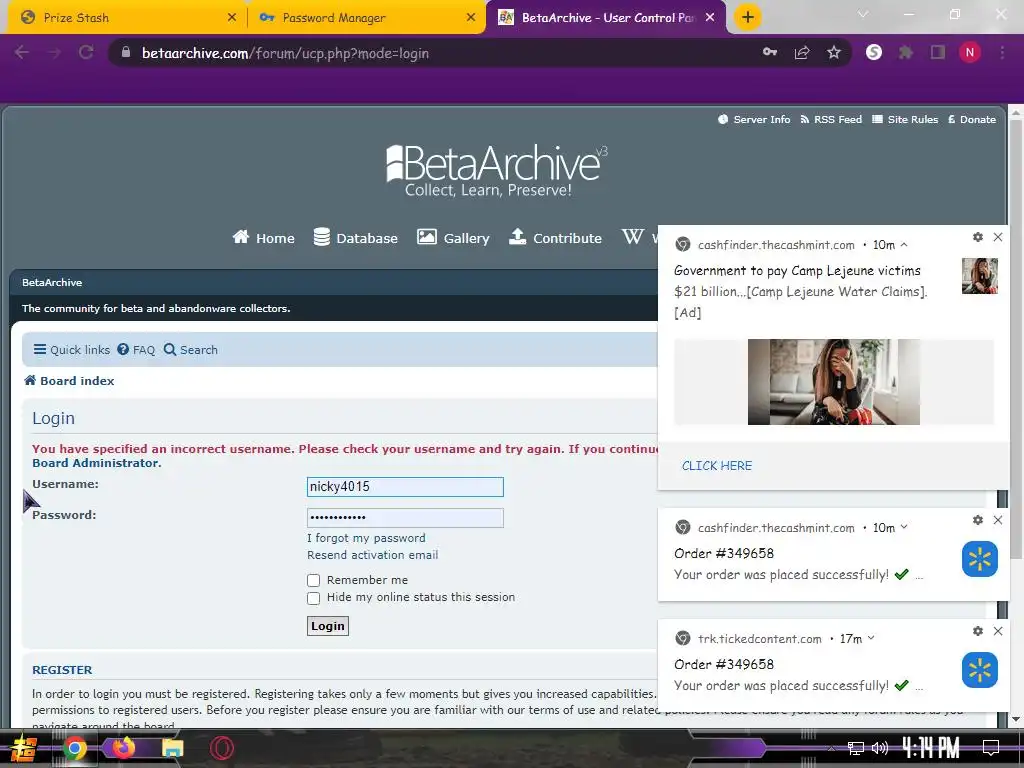Click the S extension icon
Image resolution: width=1024 pixels, height=768 pixels.
[874, 52]
